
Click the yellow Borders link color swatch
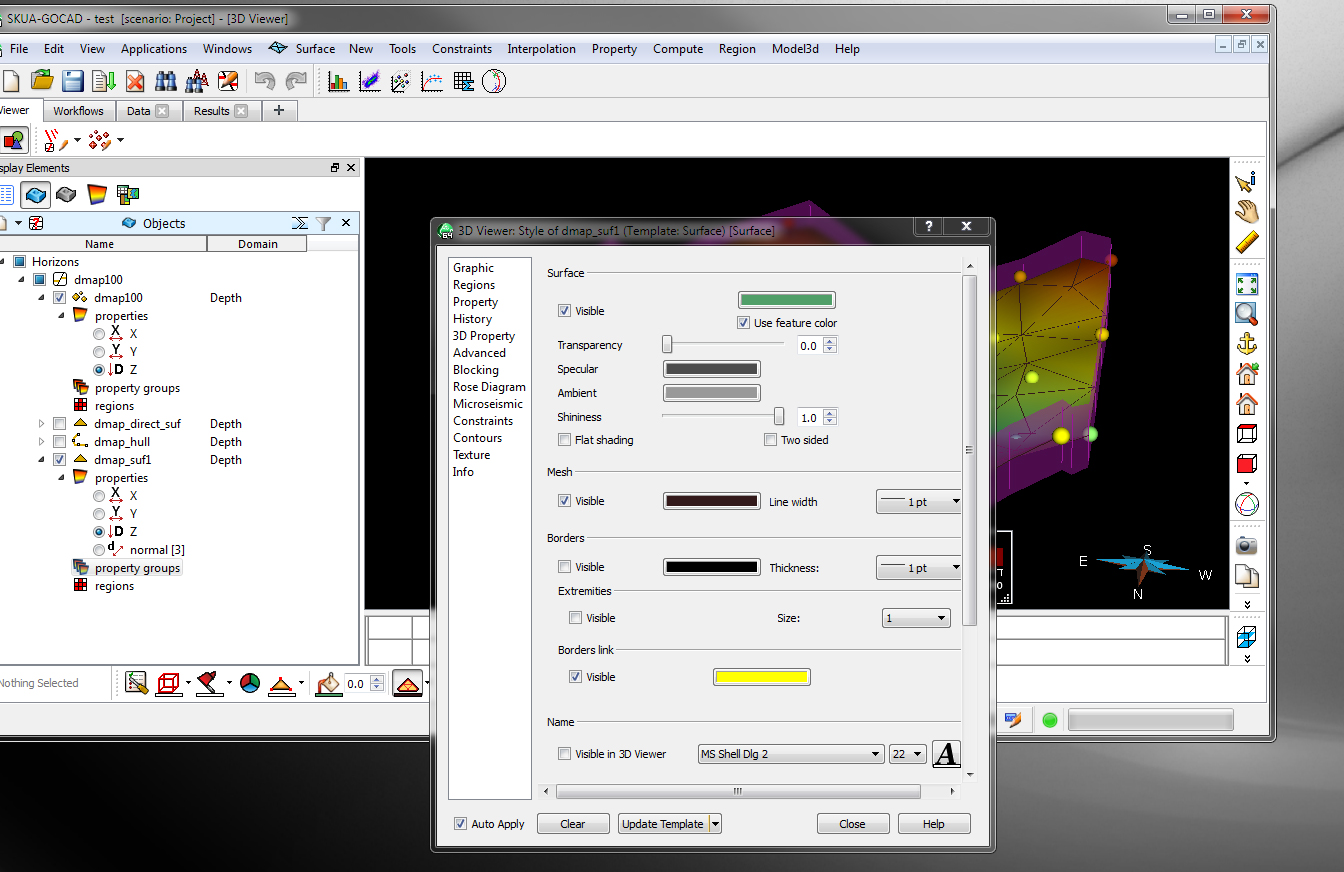[761, 677]
